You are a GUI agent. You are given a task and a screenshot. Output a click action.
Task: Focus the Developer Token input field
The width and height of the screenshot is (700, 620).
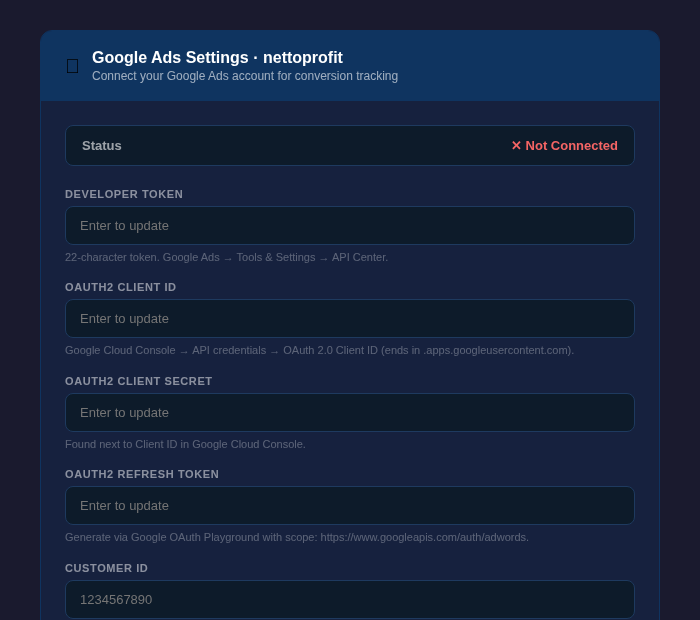(350, 225)
